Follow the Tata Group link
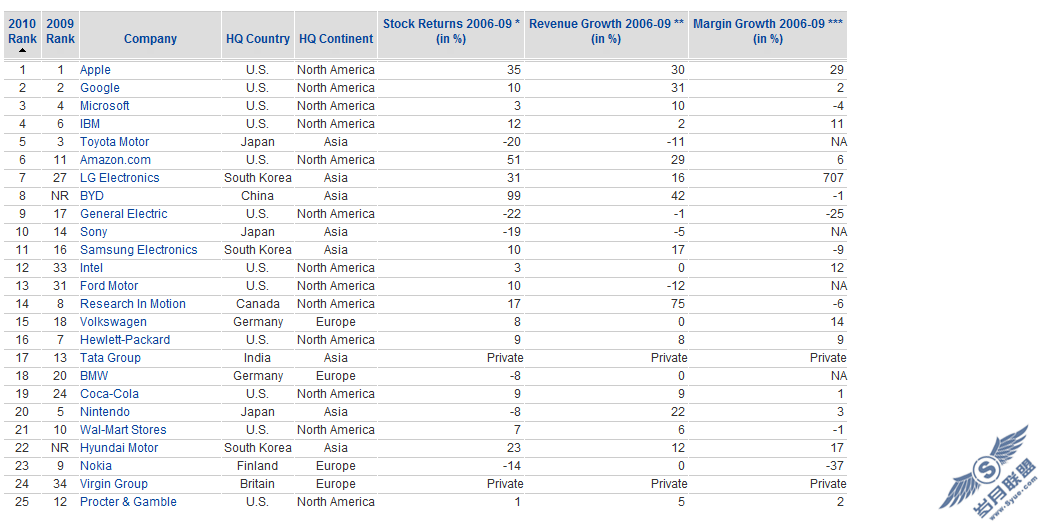This screenshot has width=1043, height=527. coord(110,357)
